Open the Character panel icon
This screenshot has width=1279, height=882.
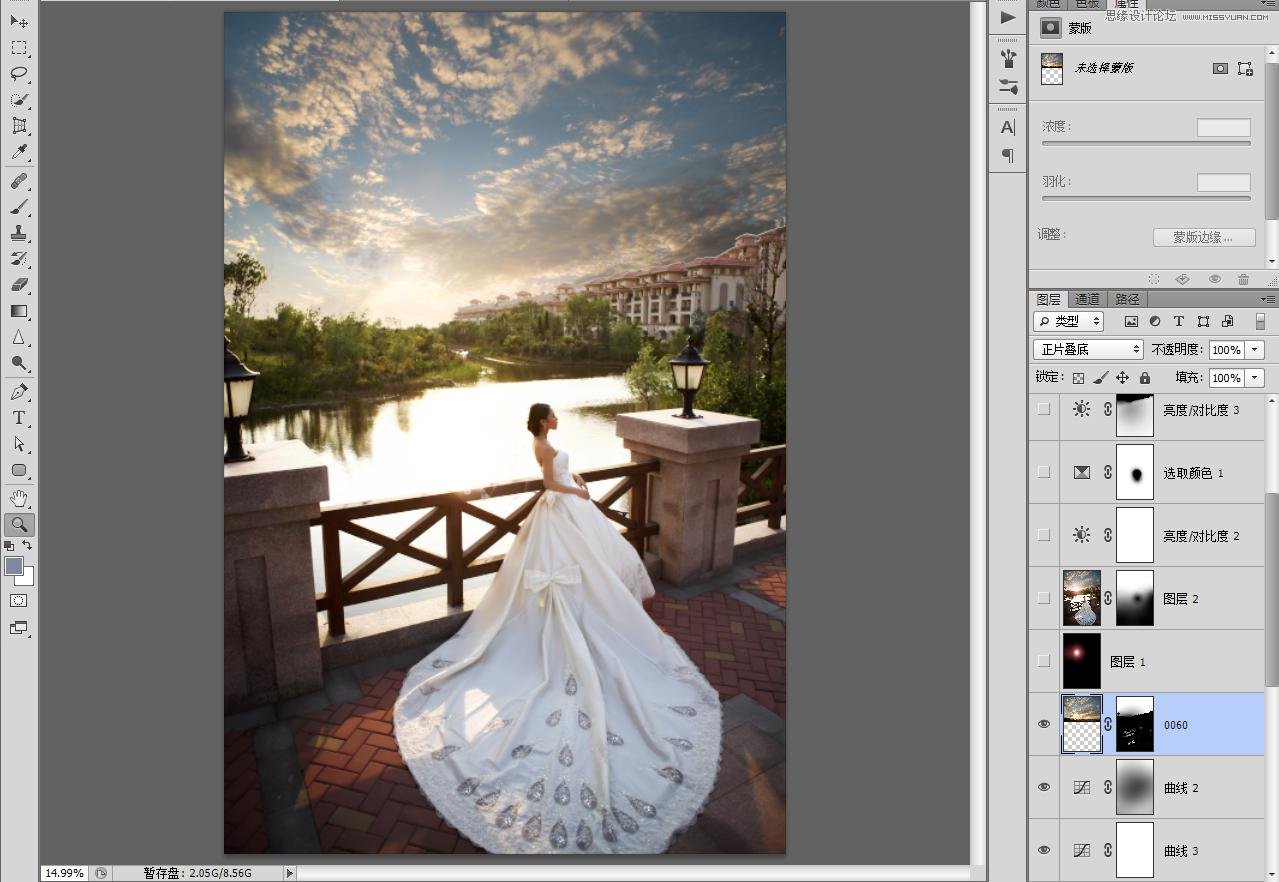pyautogui.click(x=1008, y=127)
